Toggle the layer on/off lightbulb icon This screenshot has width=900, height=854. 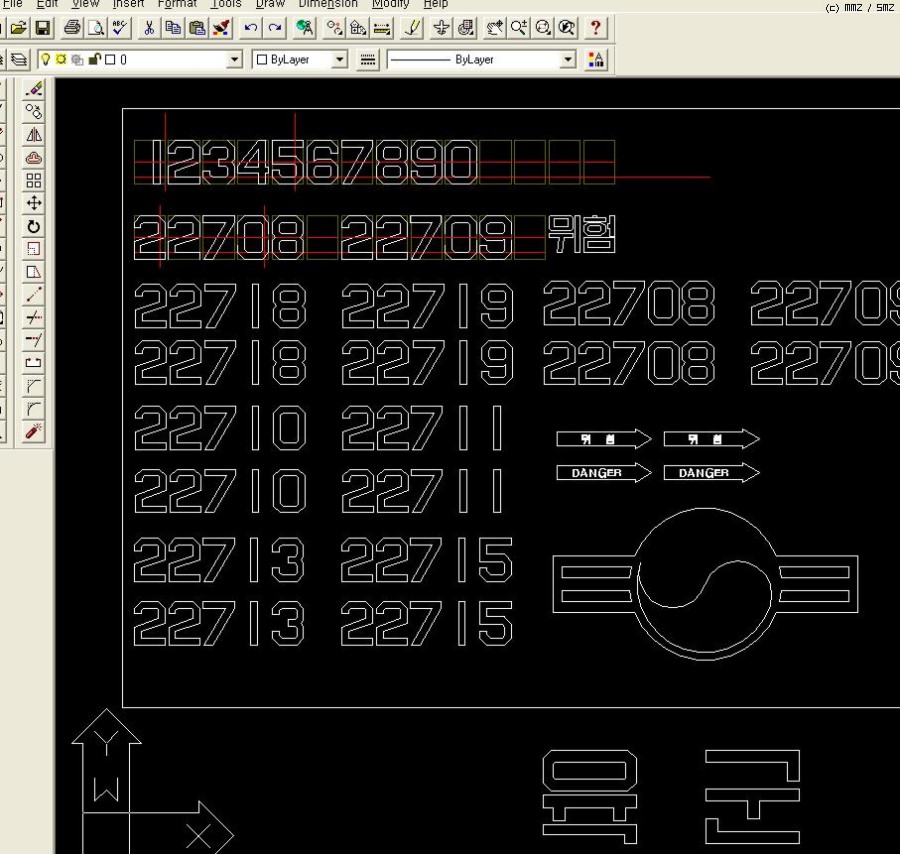pos(46,60)
